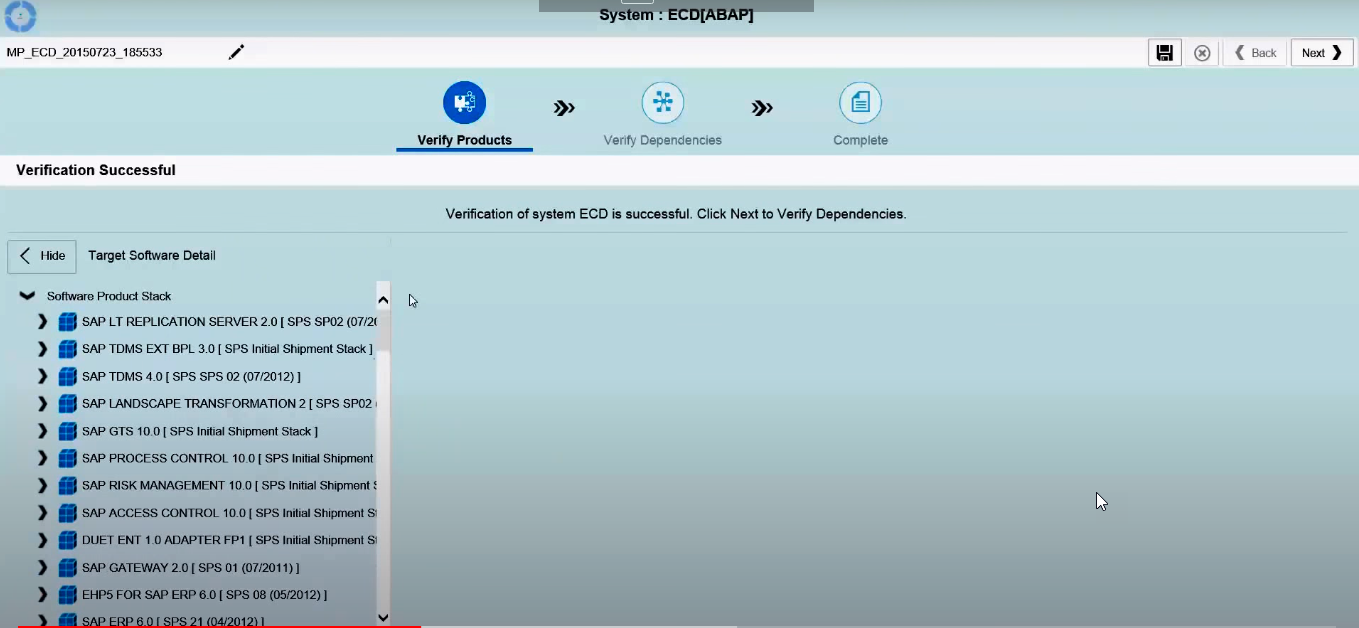The image size is (1359, 628).
Task: Click the SAP LANDSCAPE TRANSFORMATION cube icon
Action: (x=67, y=404)
